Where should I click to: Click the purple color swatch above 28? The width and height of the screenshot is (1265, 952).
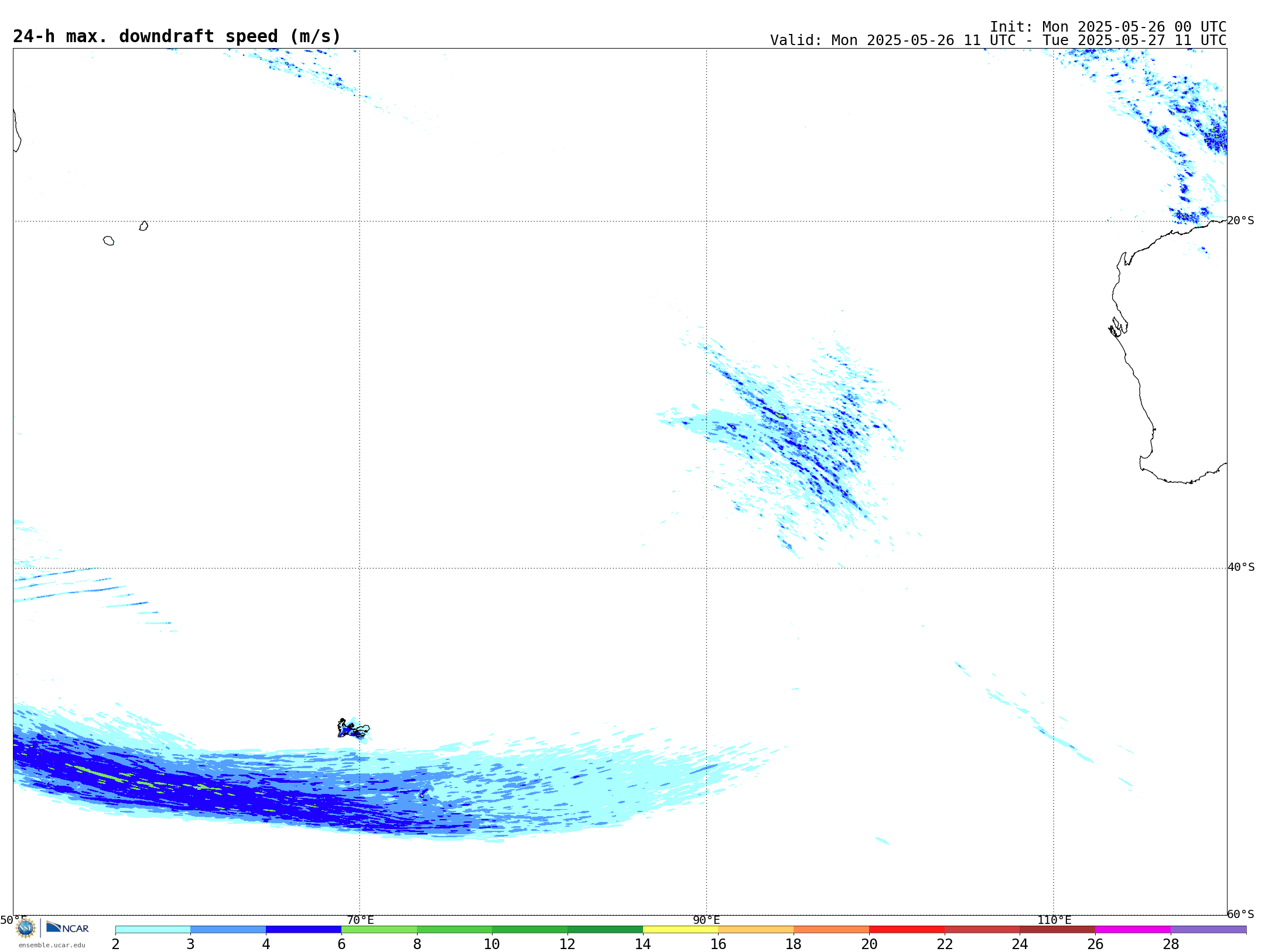[1208, 930]
